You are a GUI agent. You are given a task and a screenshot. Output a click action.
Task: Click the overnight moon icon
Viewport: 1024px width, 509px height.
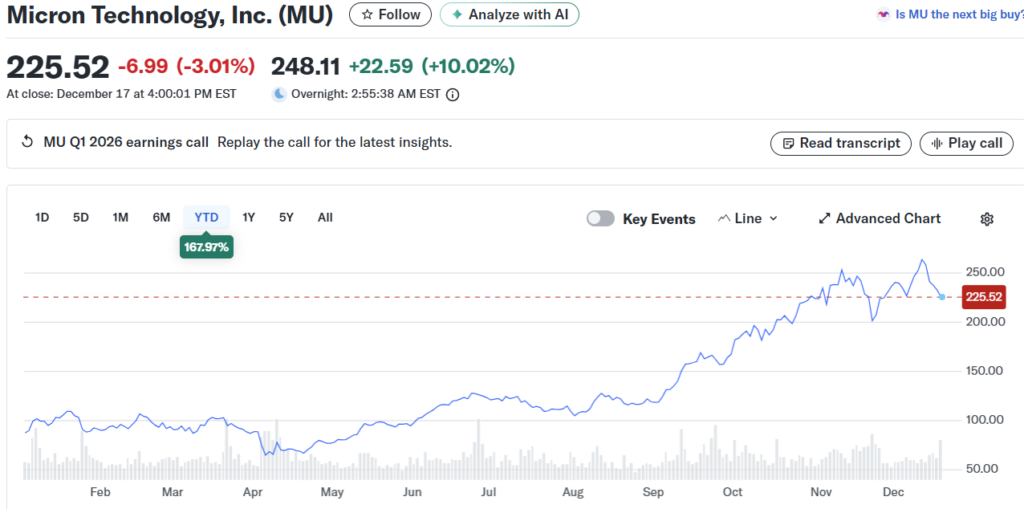coord(279,95)
